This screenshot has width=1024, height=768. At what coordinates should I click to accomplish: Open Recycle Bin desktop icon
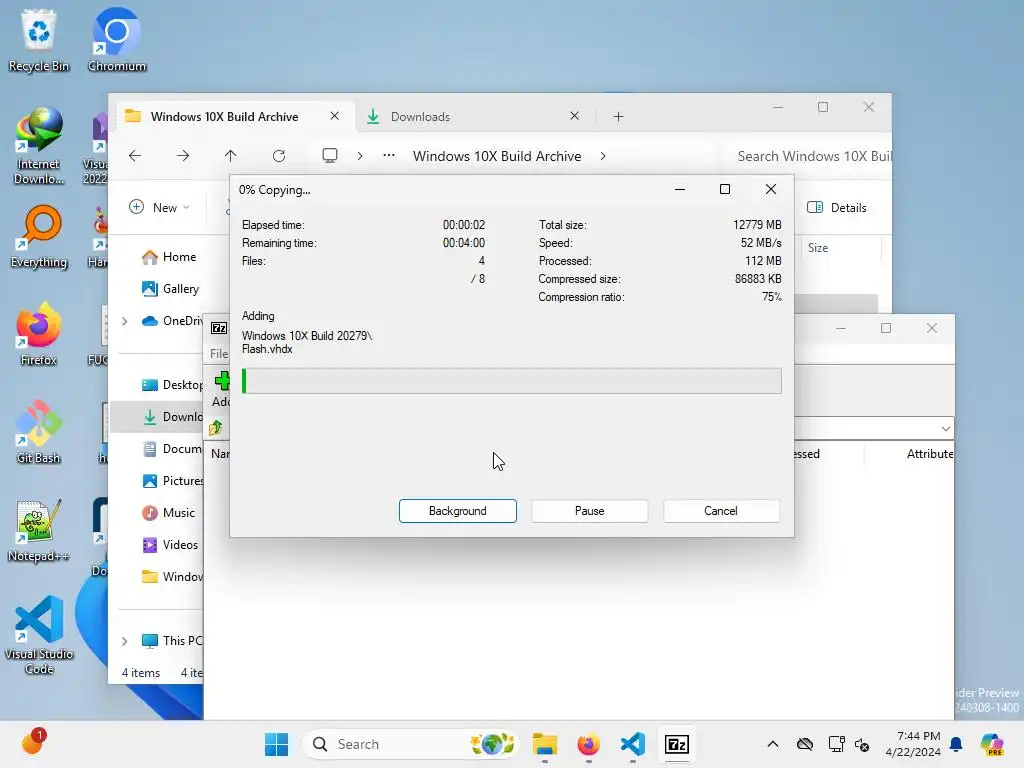[x=39, y=41]
